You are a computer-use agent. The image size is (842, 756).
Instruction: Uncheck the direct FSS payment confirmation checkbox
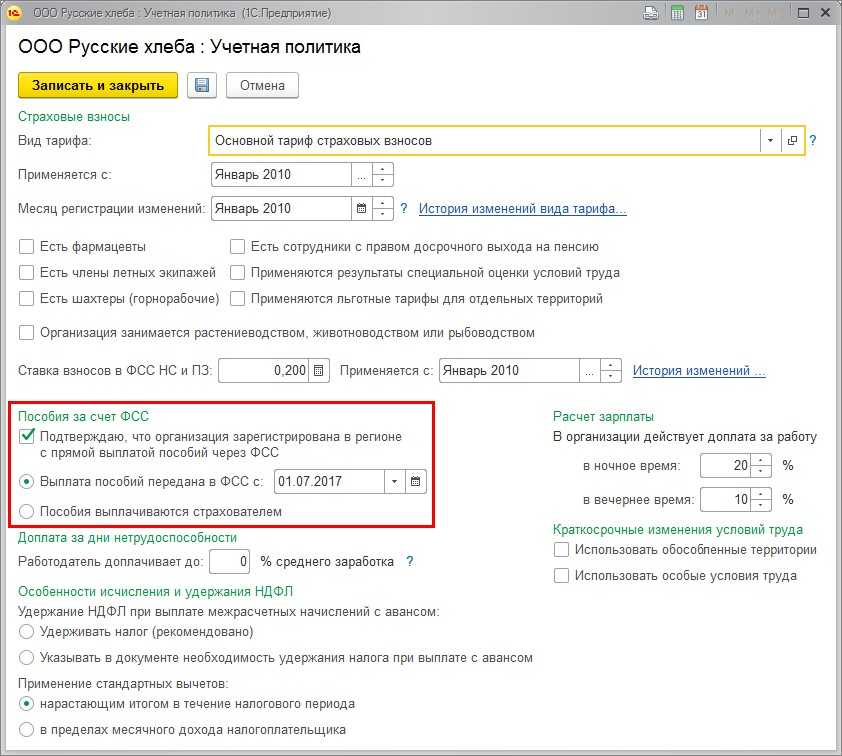(x=27, y=437)
